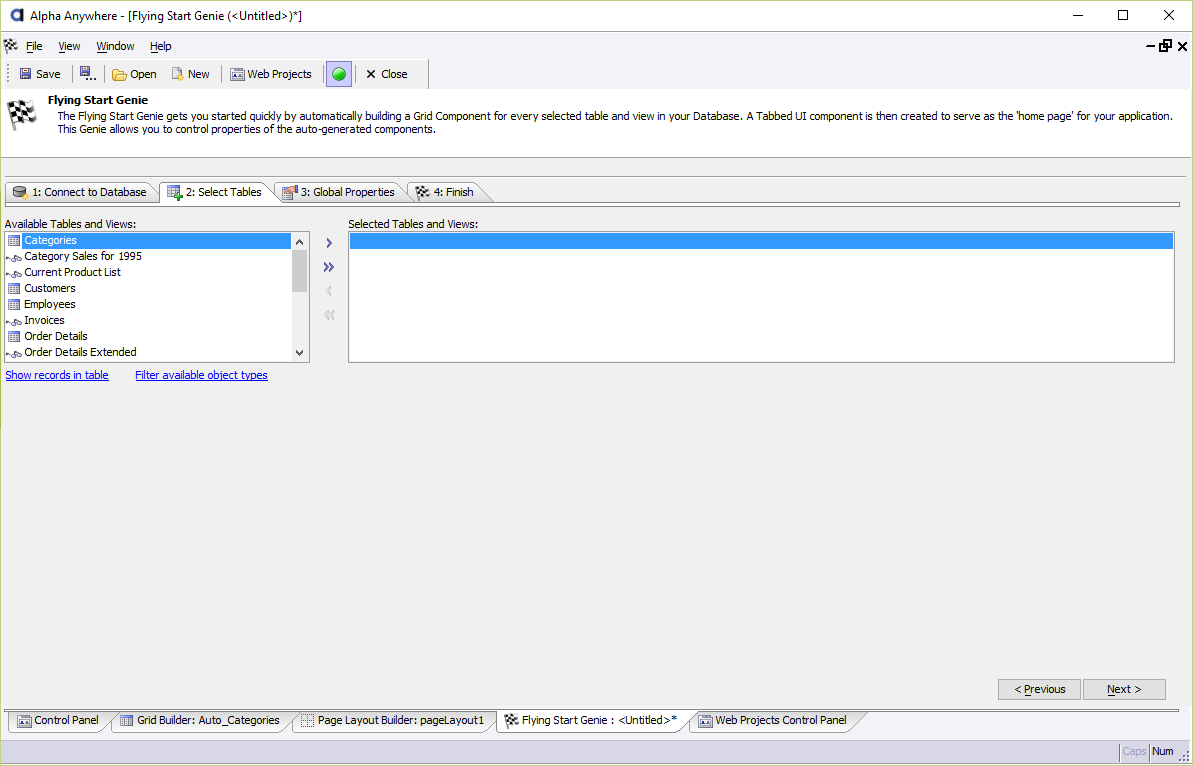Select Order Details Extended view

click(x=148, y=352)
